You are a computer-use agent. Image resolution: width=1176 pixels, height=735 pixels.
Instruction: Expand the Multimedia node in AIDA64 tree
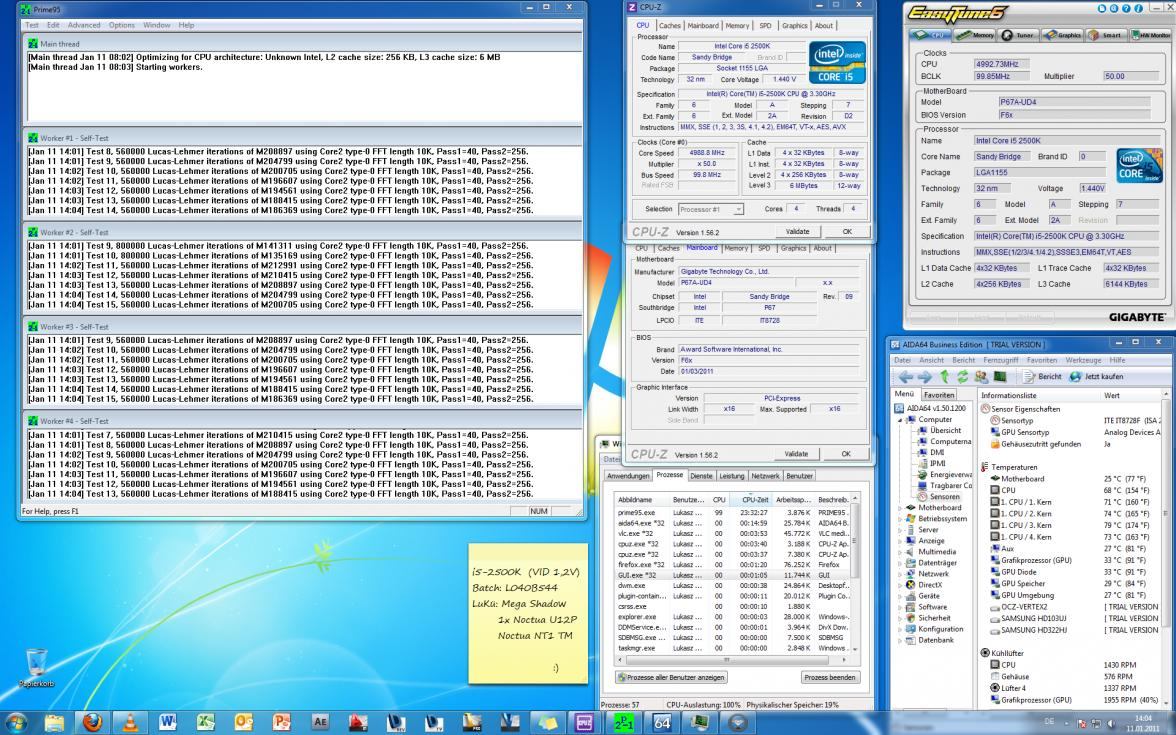(x=900, y=552)
